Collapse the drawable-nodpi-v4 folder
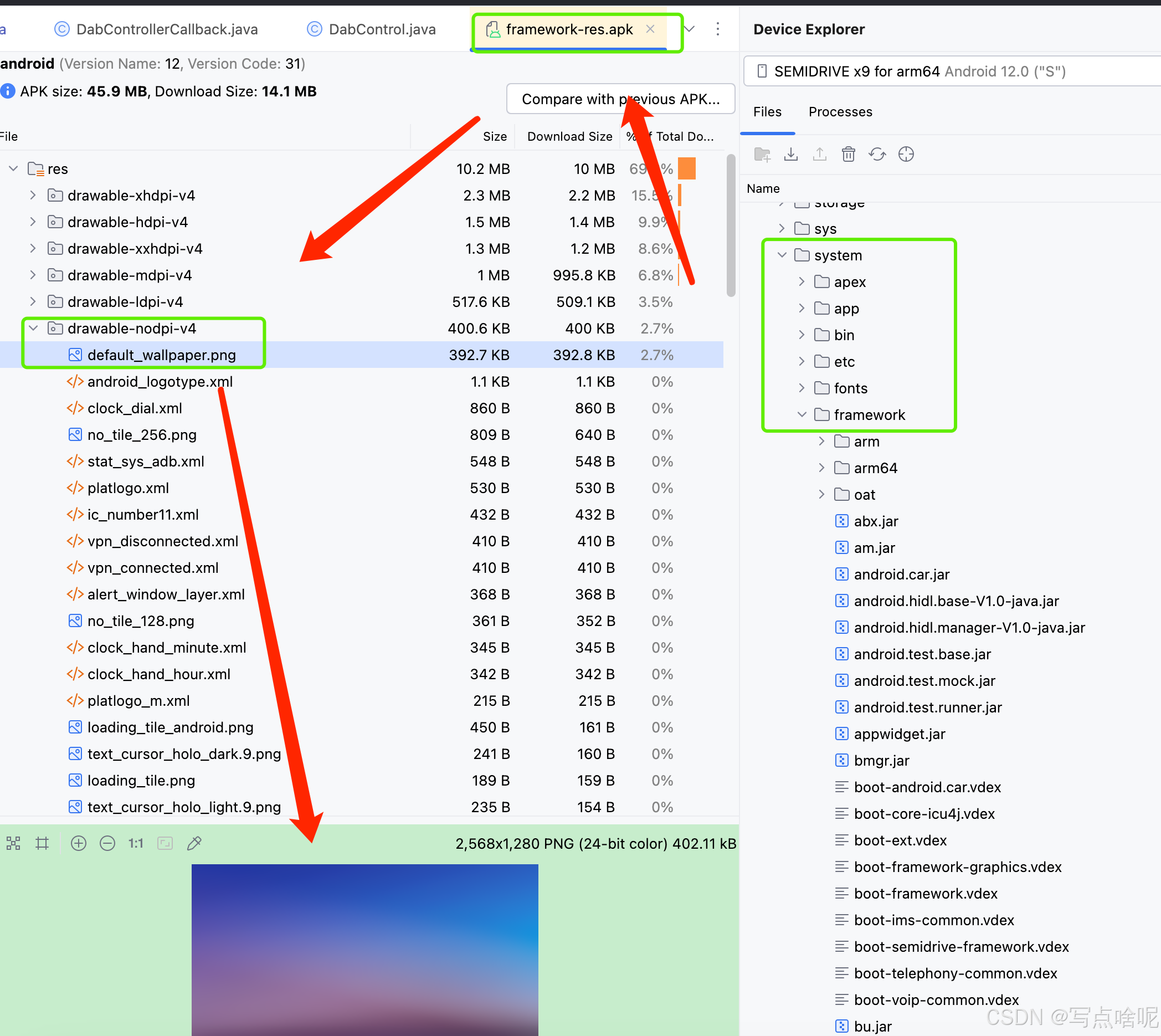 pyautogui.click(x=34, y=329)
